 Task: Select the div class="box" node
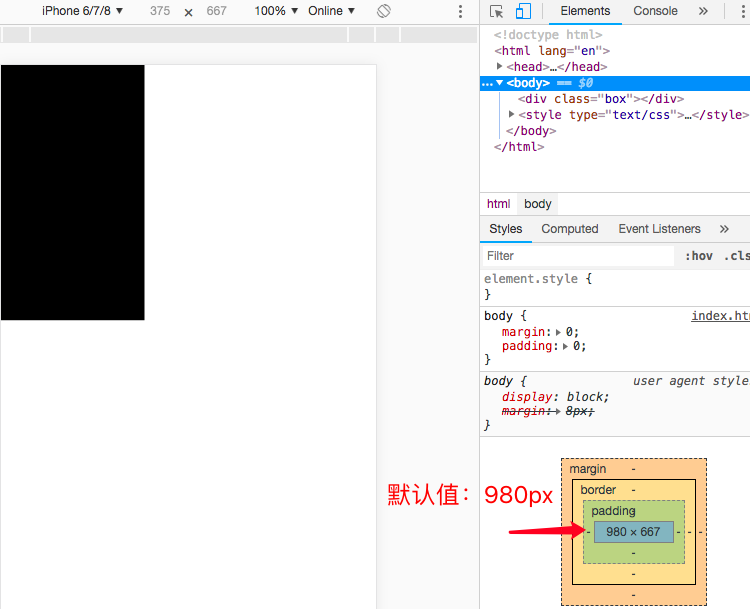click(601, 99)
